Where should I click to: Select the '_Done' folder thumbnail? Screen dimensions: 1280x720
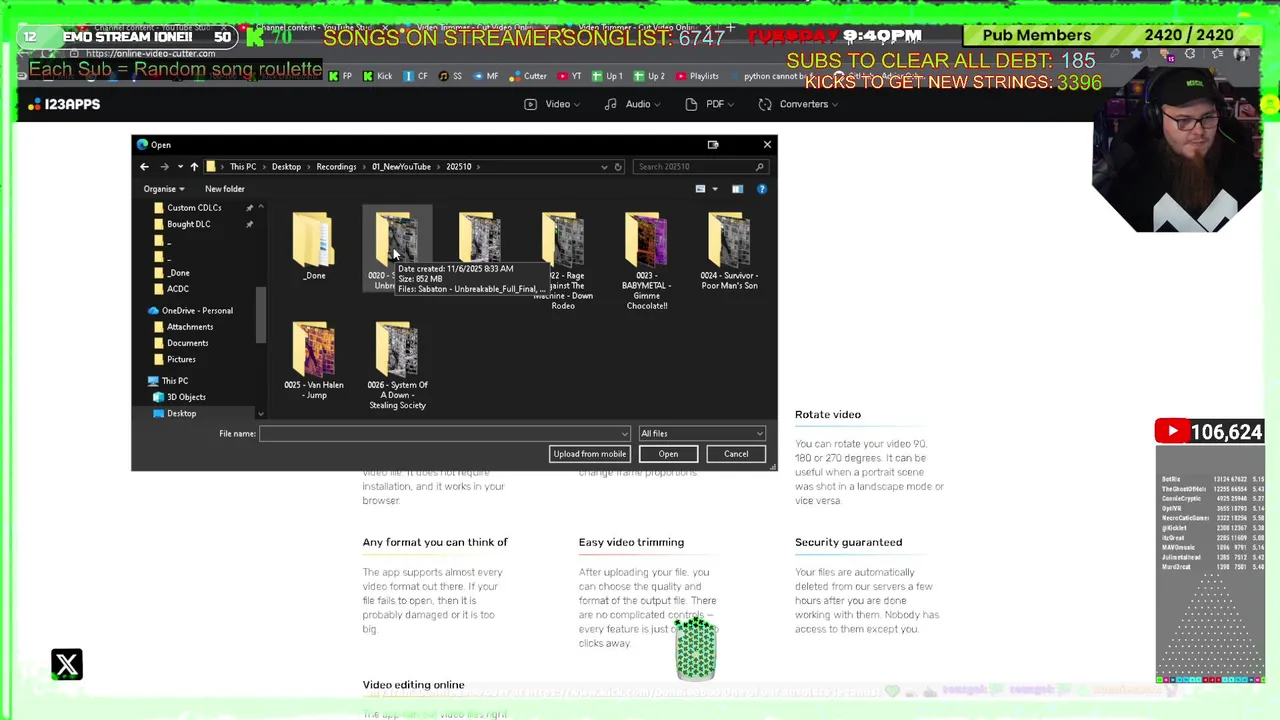[x=314, y=247]
